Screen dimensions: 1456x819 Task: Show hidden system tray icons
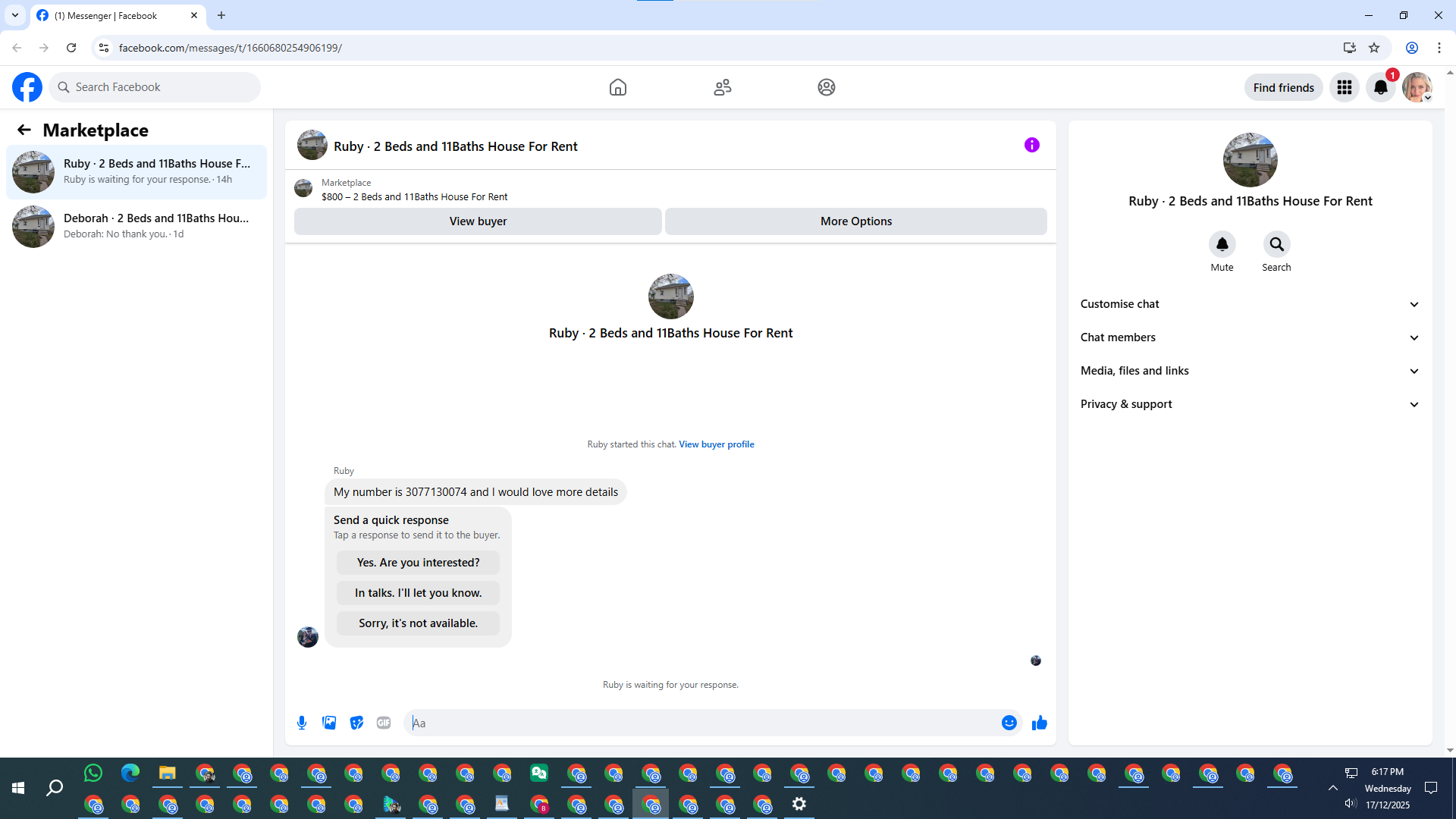coord(1333,788)
